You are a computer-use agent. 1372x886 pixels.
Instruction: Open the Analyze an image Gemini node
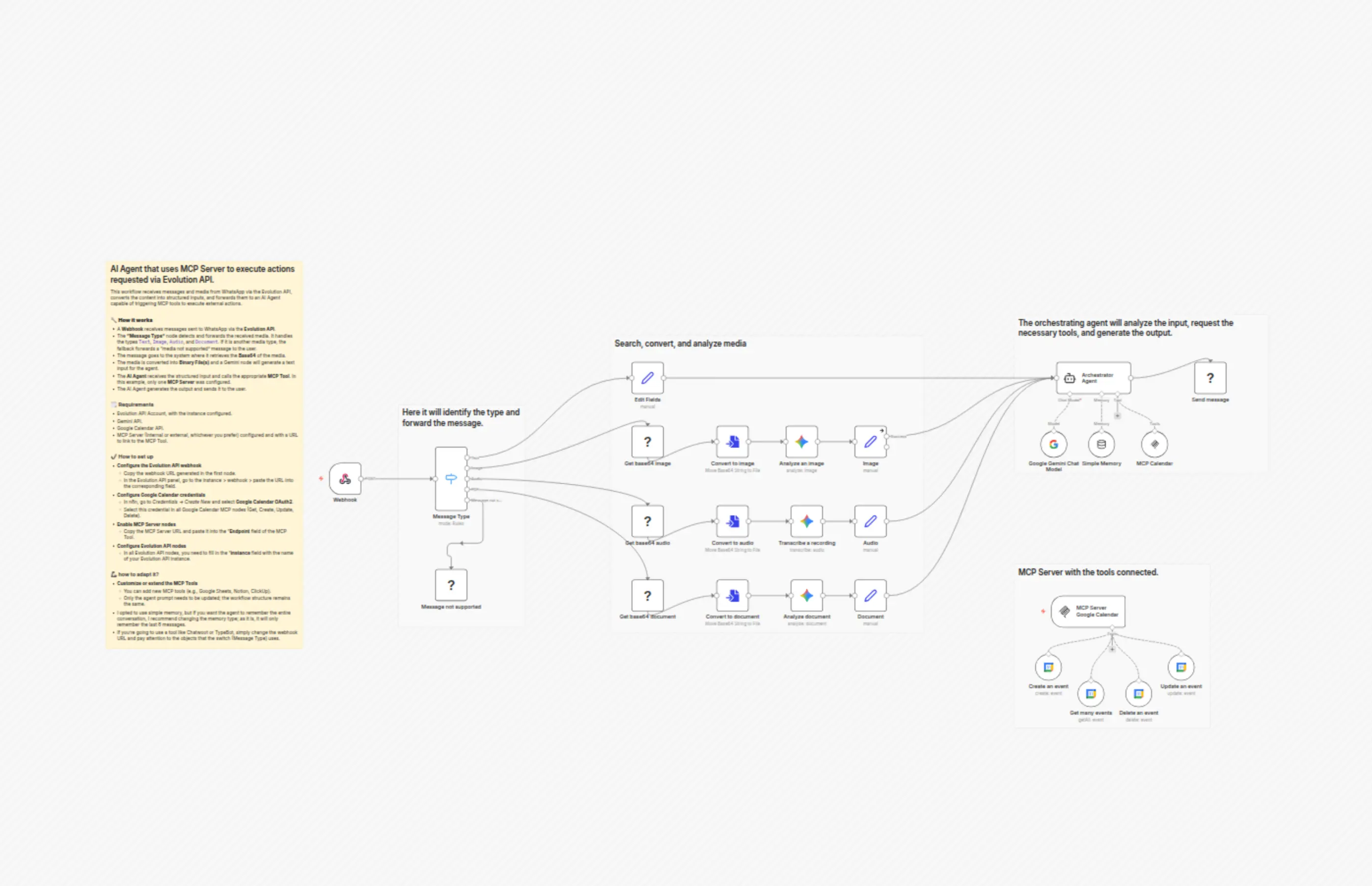click(x=801, y=442)
